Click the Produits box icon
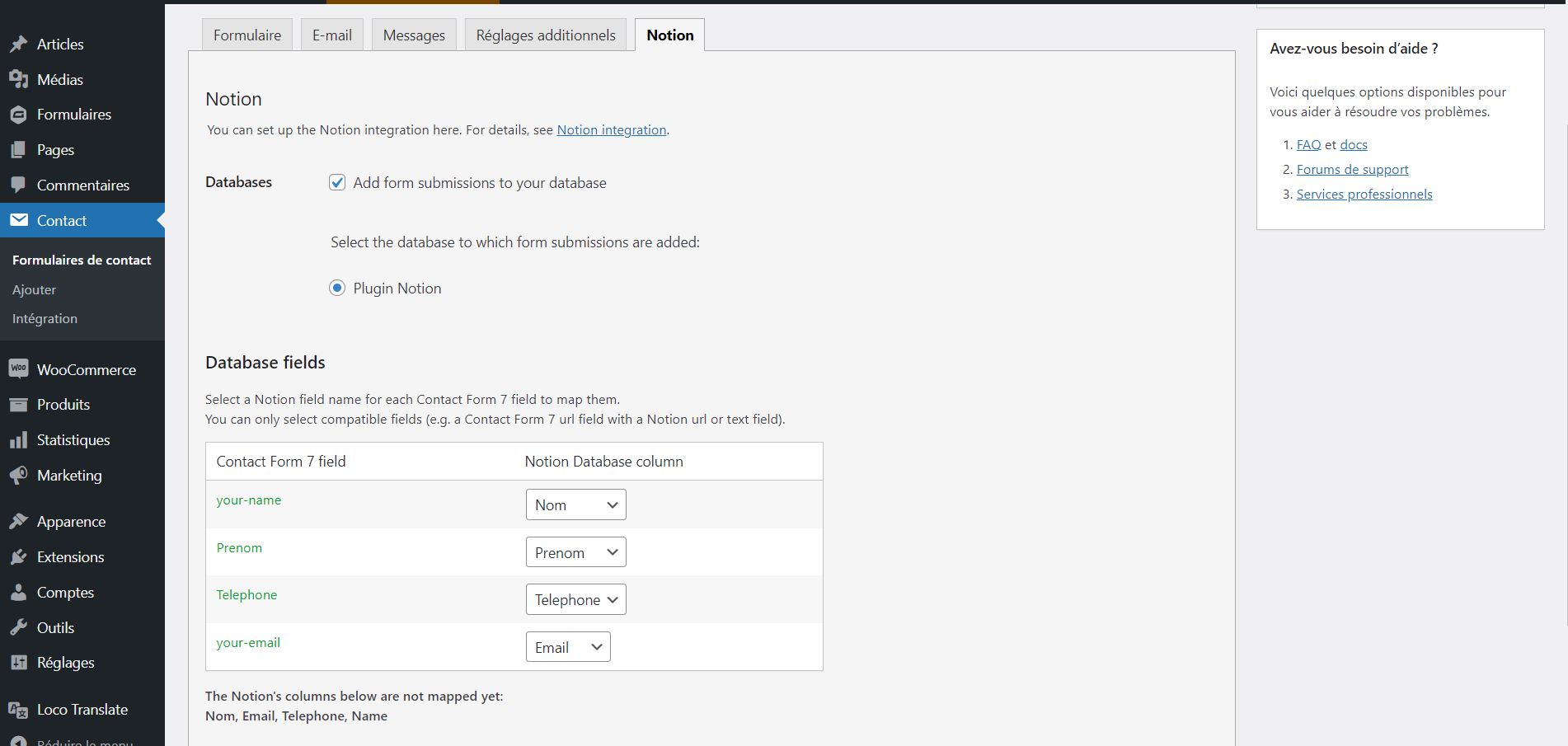 coord(18,405)
